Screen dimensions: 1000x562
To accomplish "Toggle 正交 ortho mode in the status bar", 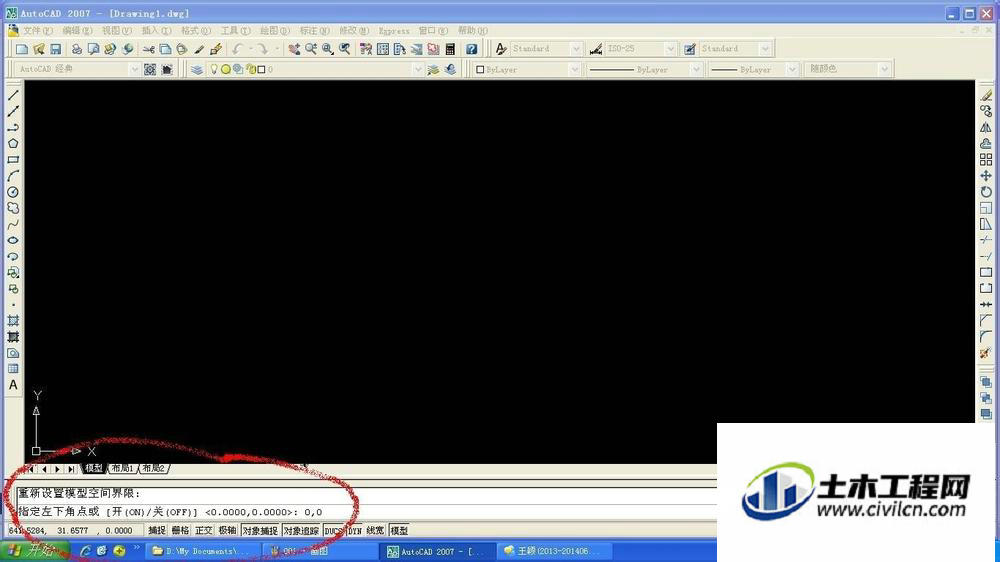I will [203, 530].
